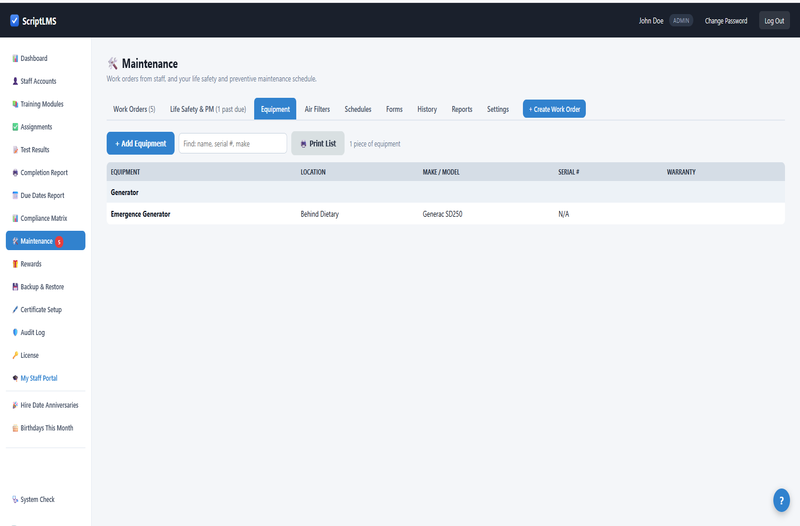The image size is (800, 526).
Task: Click the Backup & Restore disk icon
Action: coord(15,287)
